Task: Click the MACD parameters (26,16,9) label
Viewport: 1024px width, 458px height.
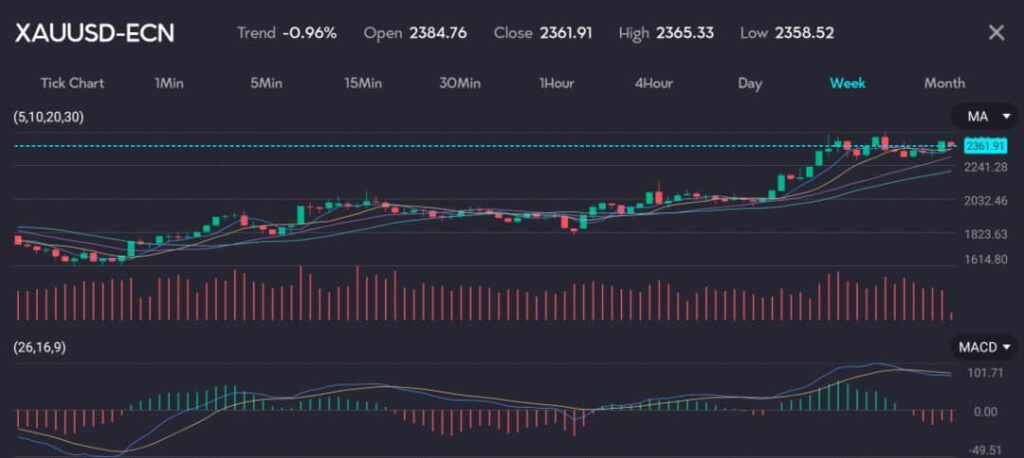Action: pos(40,347)
